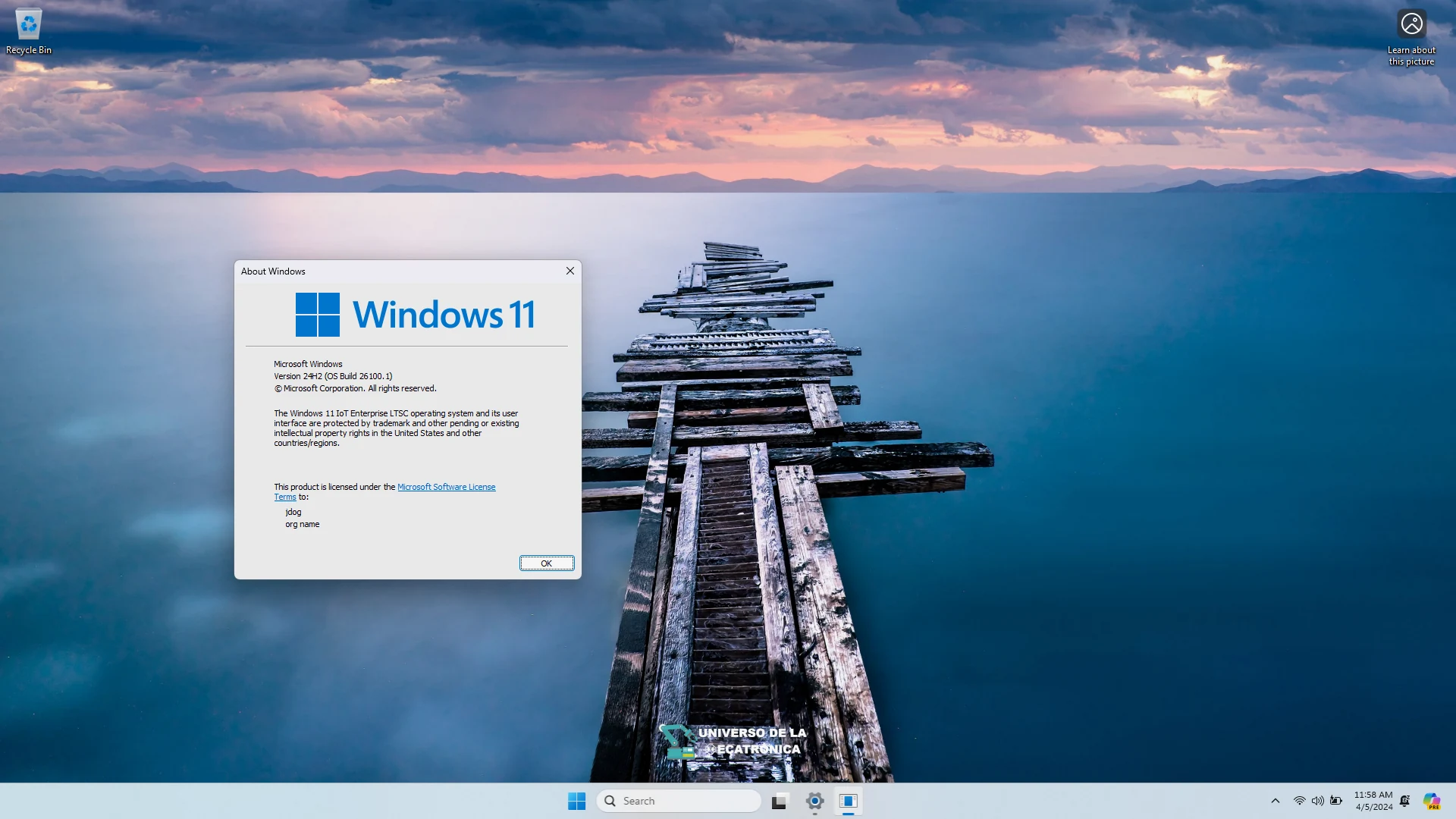This screenshot has width=1456, height=819.
Task: Open volume controls via the speaker tray icon
Action: pyautogui.click(x=1317, y=800)
